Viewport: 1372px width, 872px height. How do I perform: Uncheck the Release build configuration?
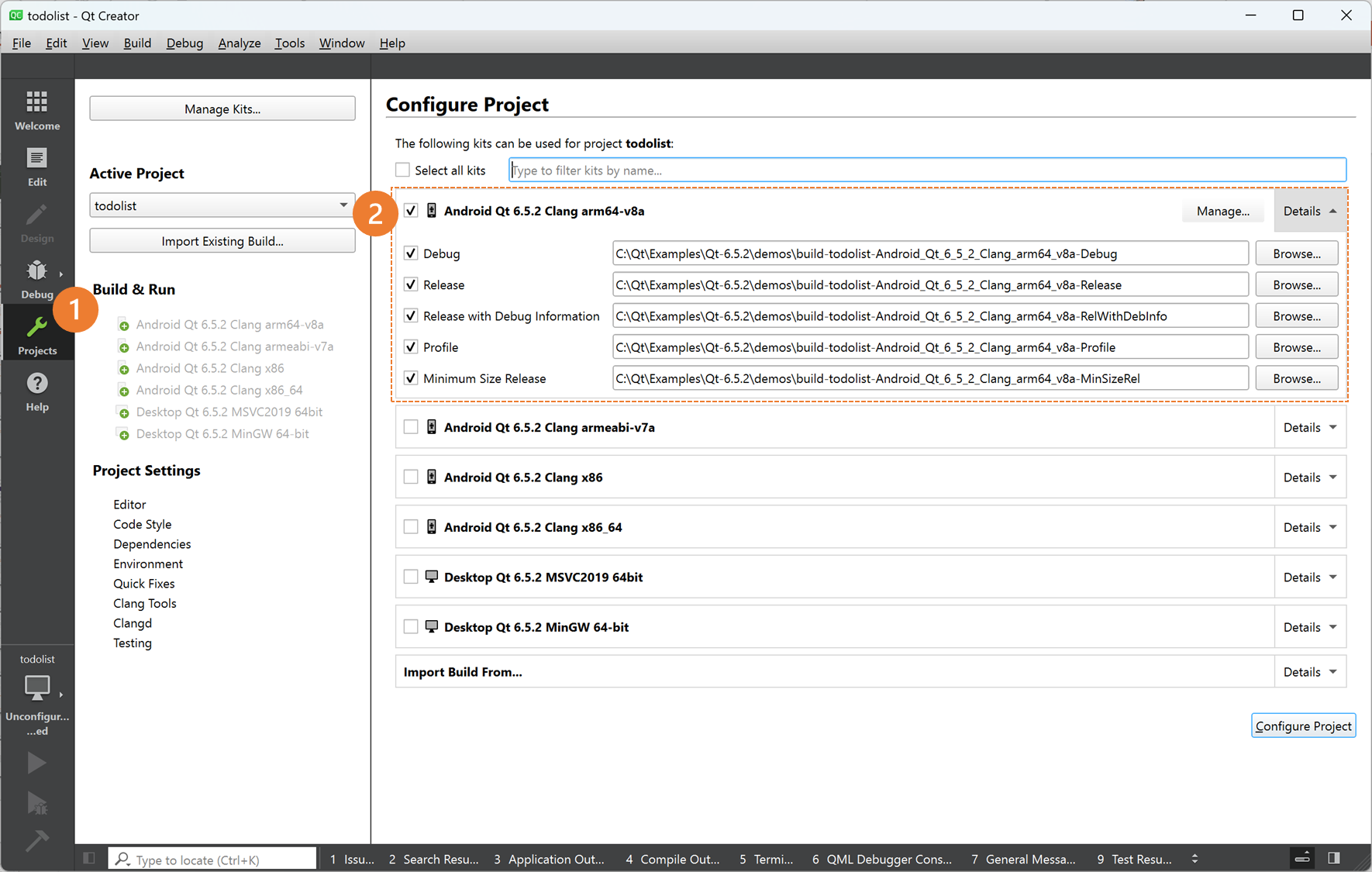coord(411,284)
